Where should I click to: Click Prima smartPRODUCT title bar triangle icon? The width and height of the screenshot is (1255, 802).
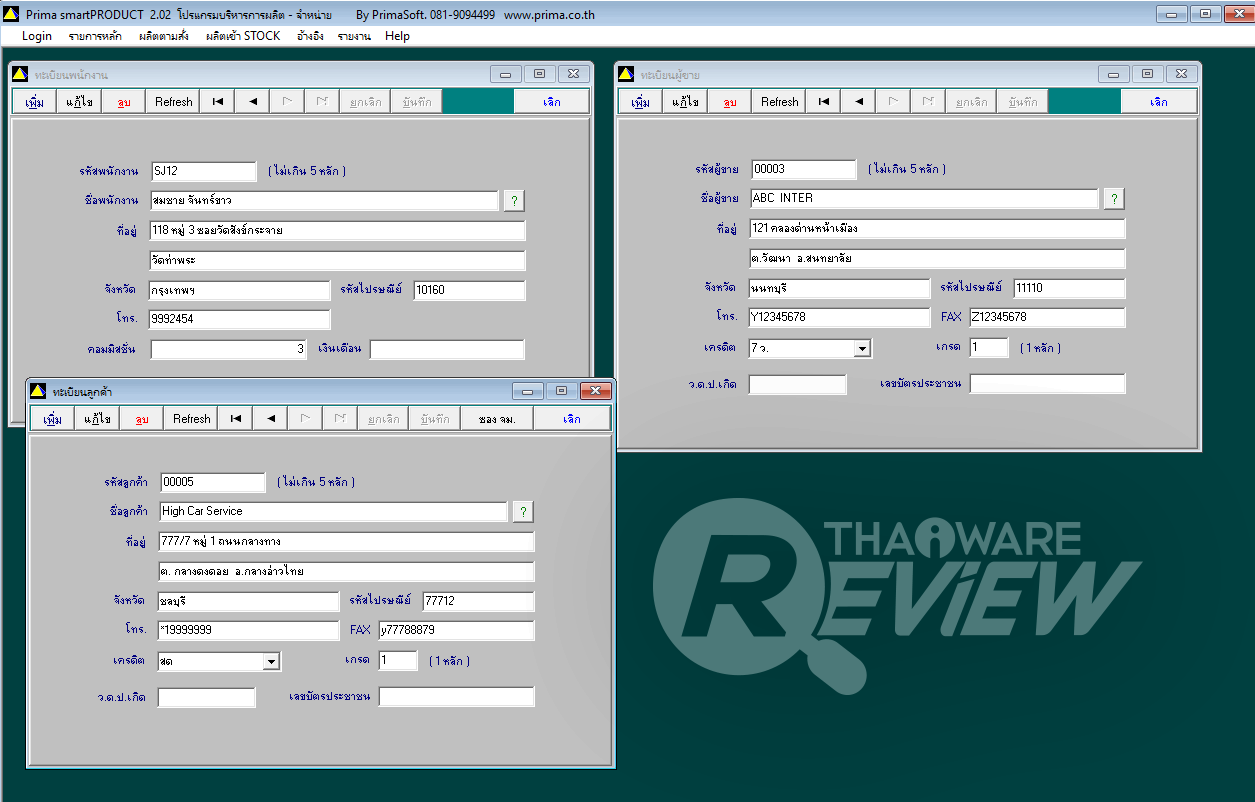[x=11, y=15]
